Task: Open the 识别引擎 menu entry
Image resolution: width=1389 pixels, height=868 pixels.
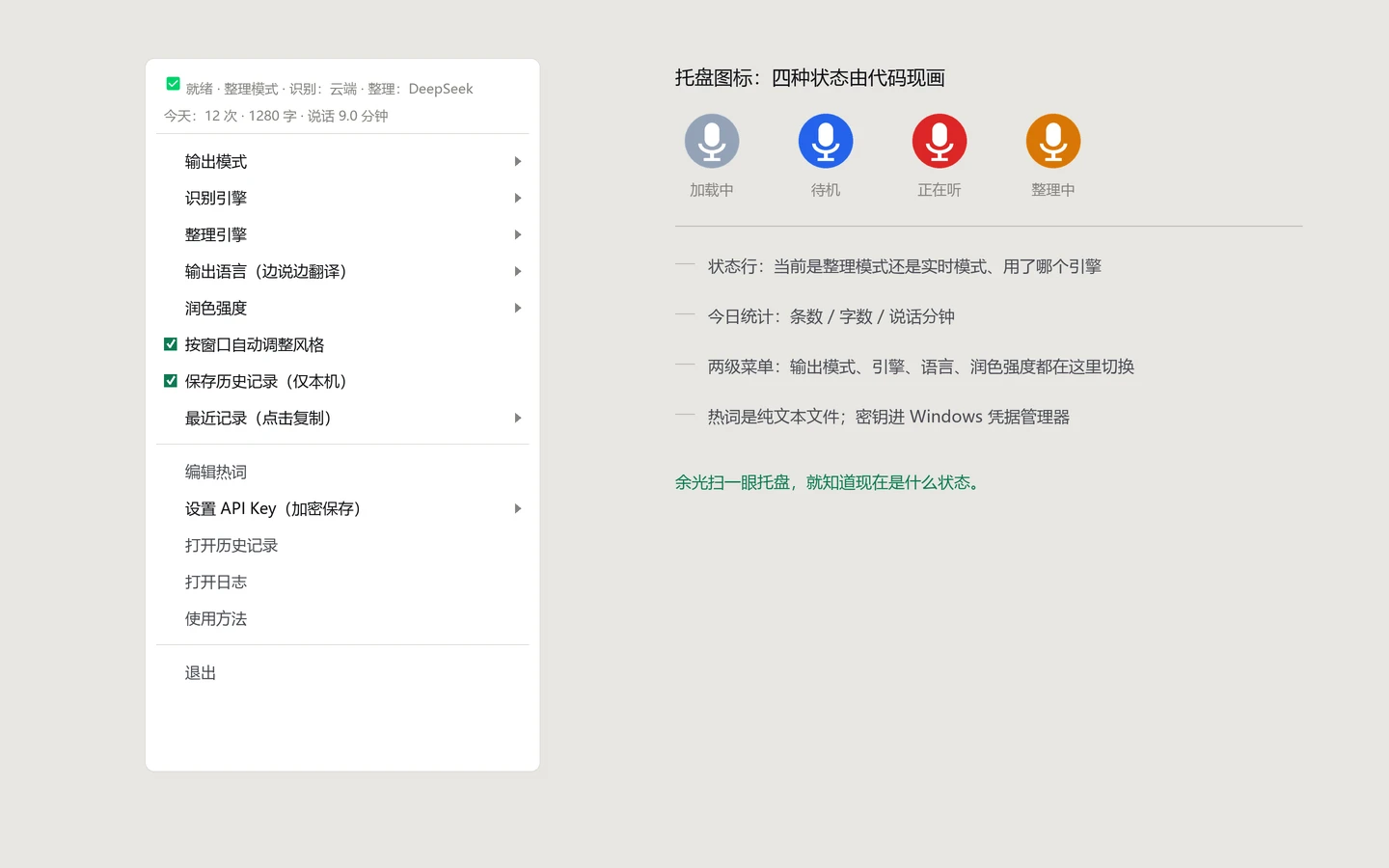Action: [342, 198]
